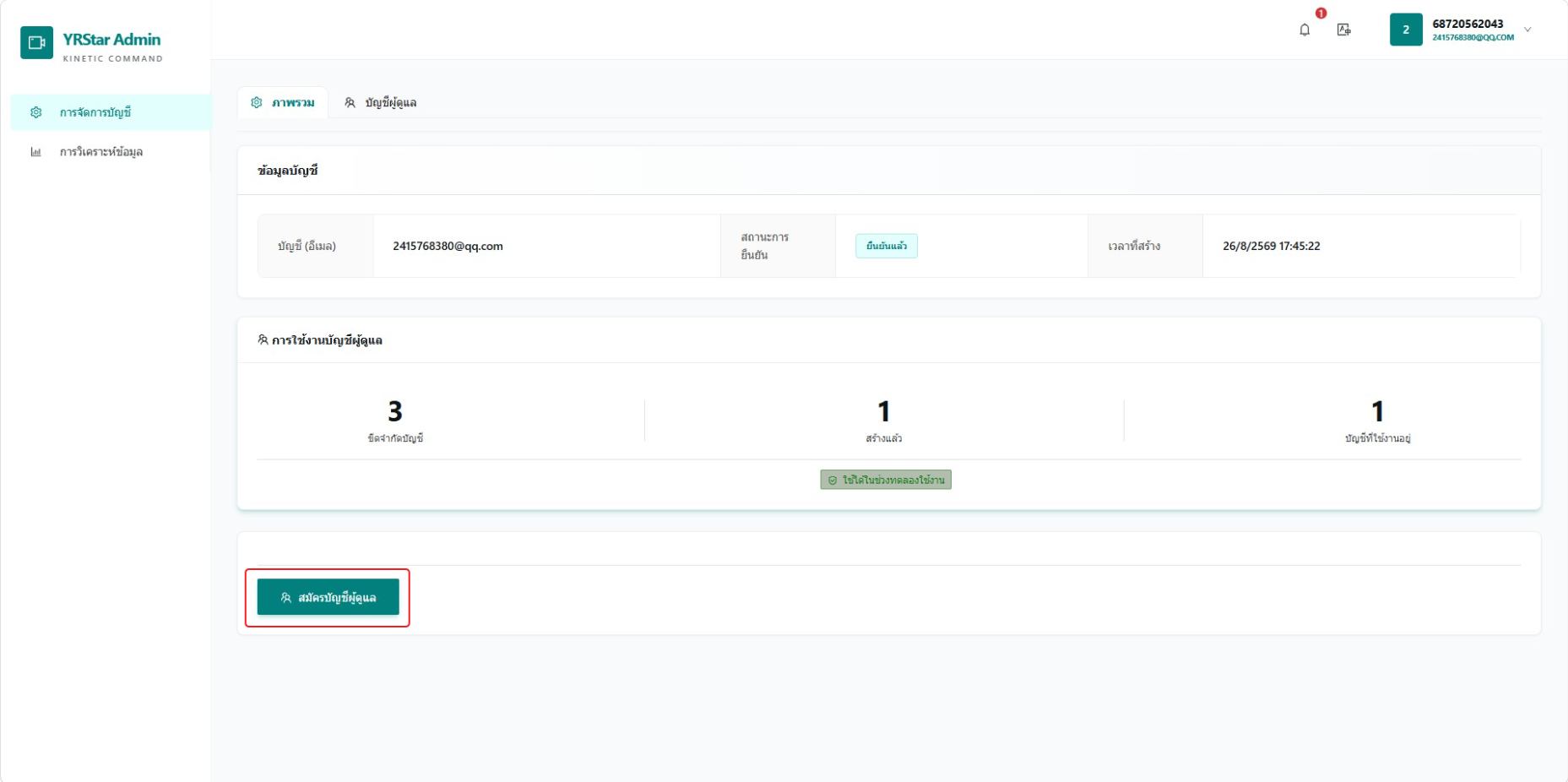Click the number above บัญชีที่ใช้งานอยู่
Image resolution: width=1568 pixels, height=782 pixels.
click(1378, 411)
